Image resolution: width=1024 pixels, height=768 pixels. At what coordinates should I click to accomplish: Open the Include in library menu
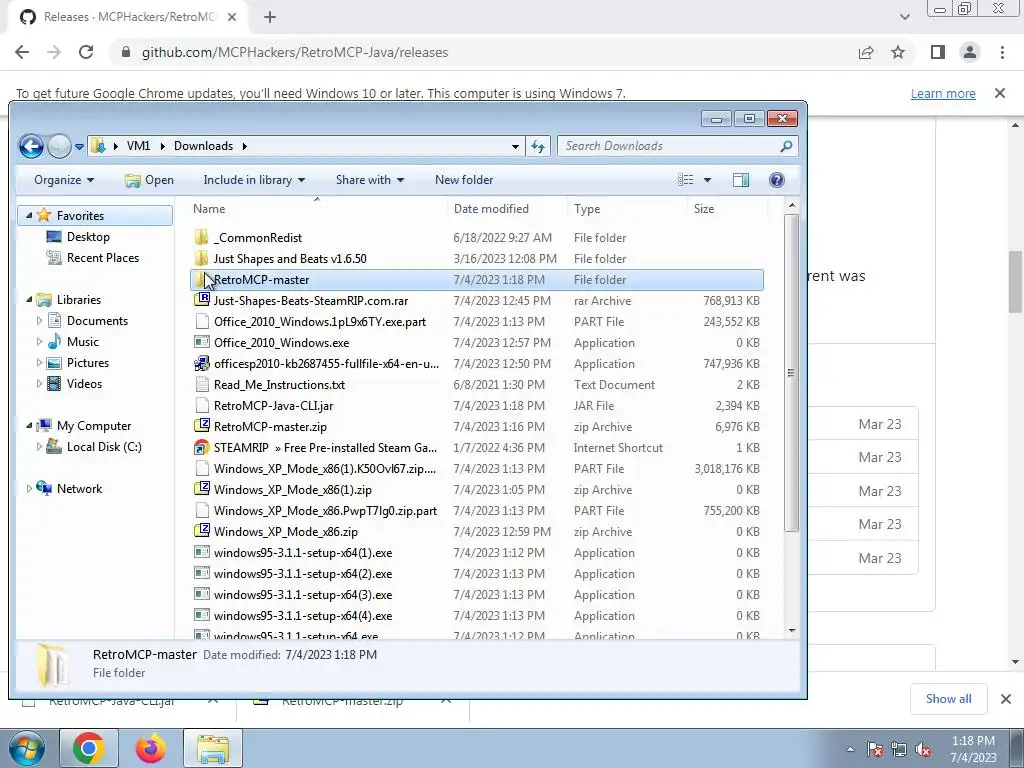click(254, 180)
